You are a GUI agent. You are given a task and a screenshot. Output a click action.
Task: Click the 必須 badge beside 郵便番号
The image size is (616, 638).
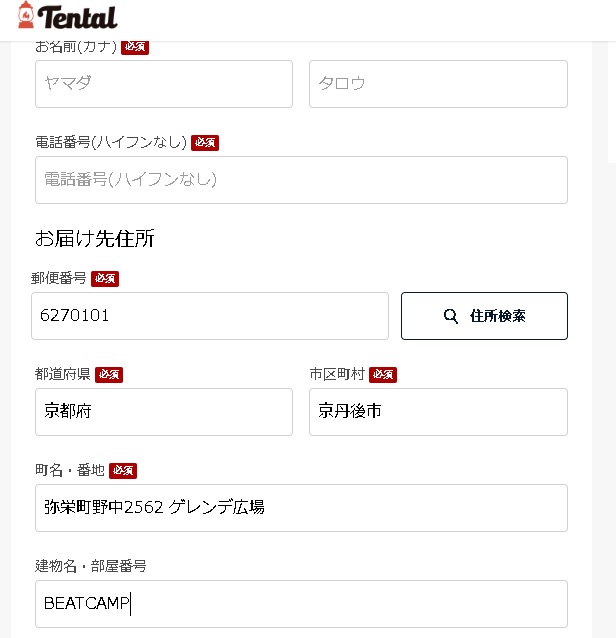[x=105, y=279]
